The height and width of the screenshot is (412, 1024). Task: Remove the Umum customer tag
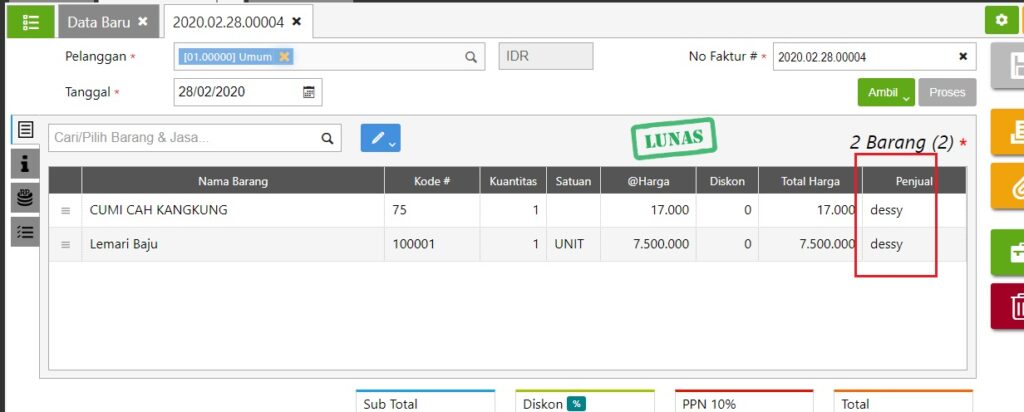pos(285,57)
